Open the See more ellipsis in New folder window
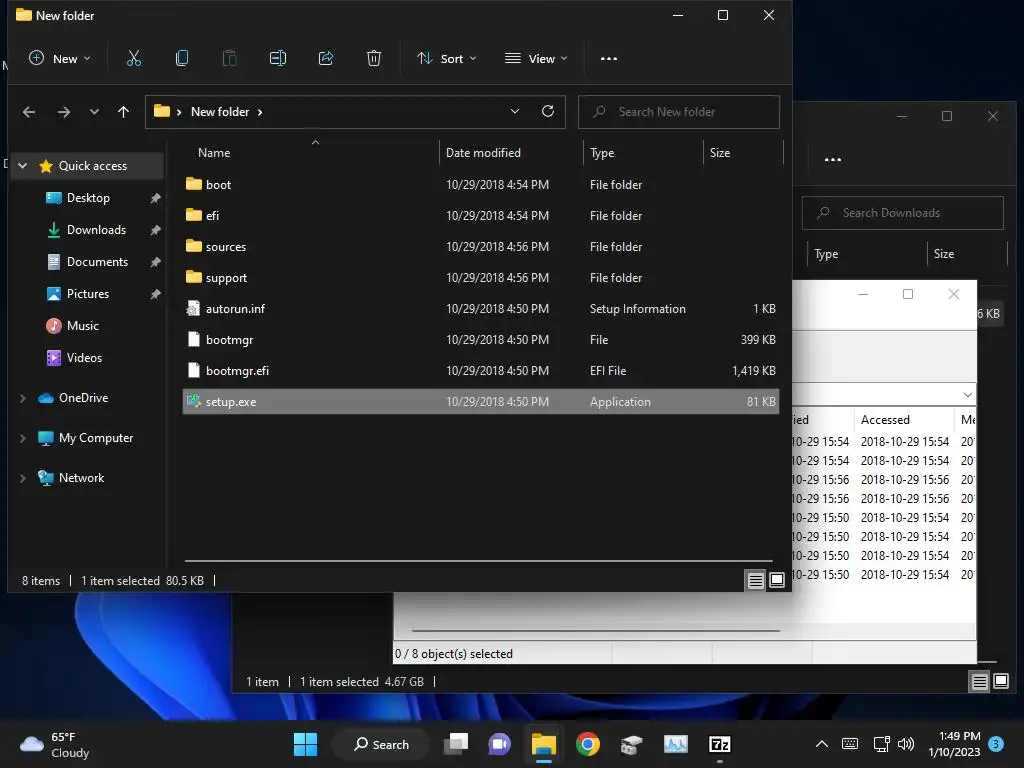1024x768 pixels. (x=609, y=59)
